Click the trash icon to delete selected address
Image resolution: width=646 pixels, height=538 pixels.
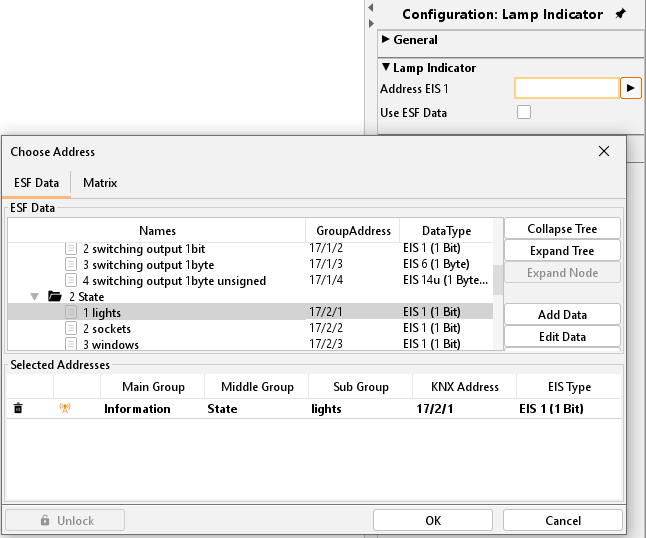pos(18,408)
